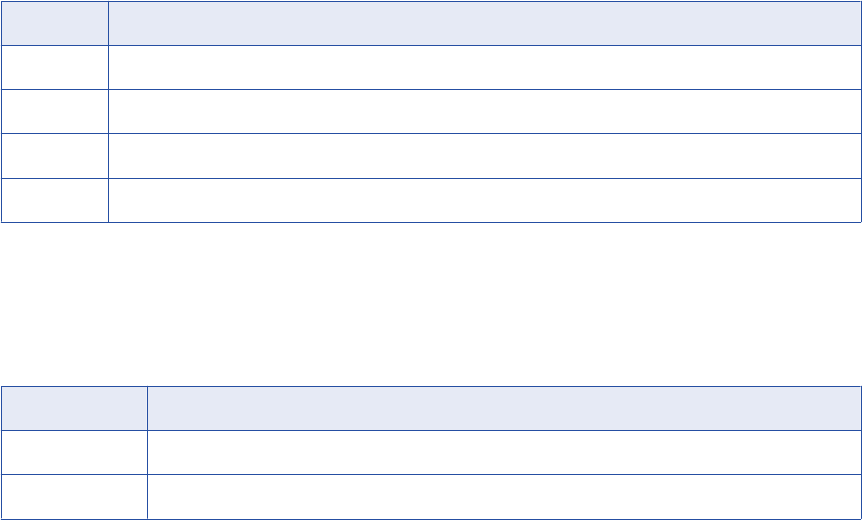The width and height of the screenshot is (862, 520).
Task: Click third body row narrow cell, upper table
Action: [x=54, y=155]
